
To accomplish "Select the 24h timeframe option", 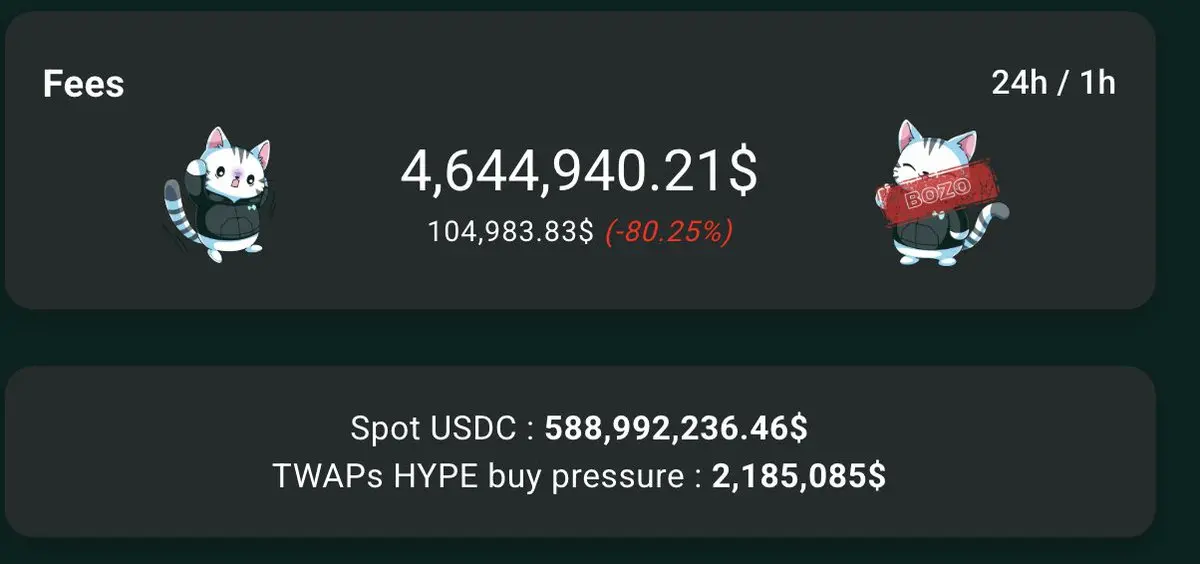I will (x=1018, y=82).
